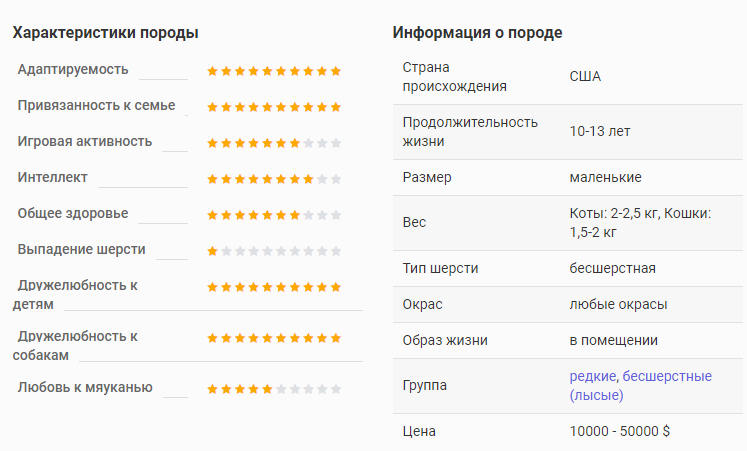The width and height of the screenshot is (747, 451).
Task: Select the Страна происхождения value США
Action: 585,76
